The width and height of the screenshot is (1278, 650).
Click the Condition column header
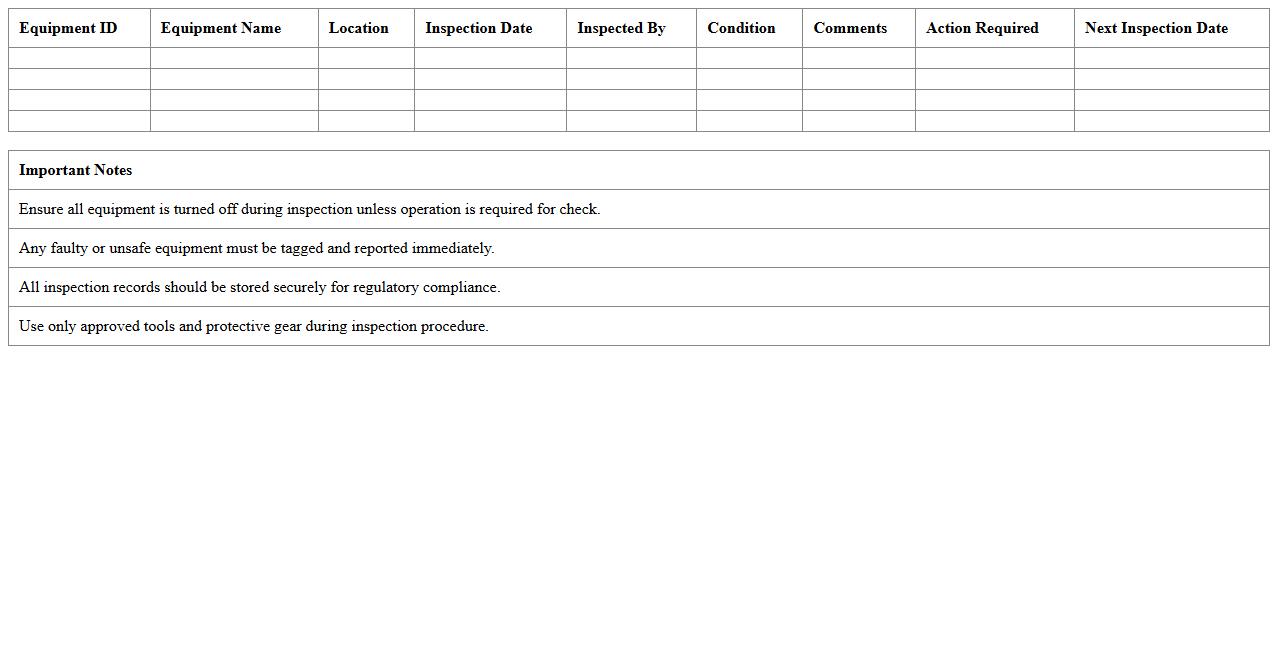741,28
